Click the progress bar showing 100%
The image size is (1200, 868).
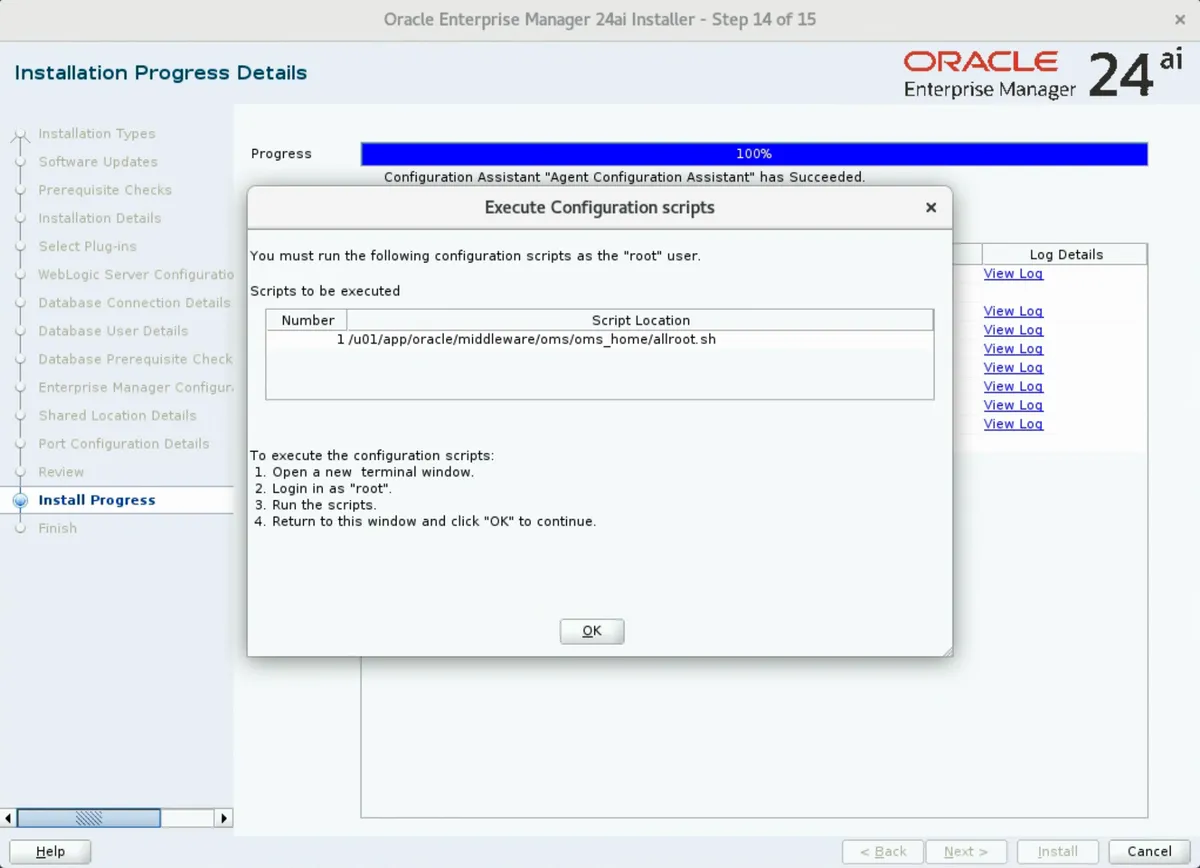(754, 154)
